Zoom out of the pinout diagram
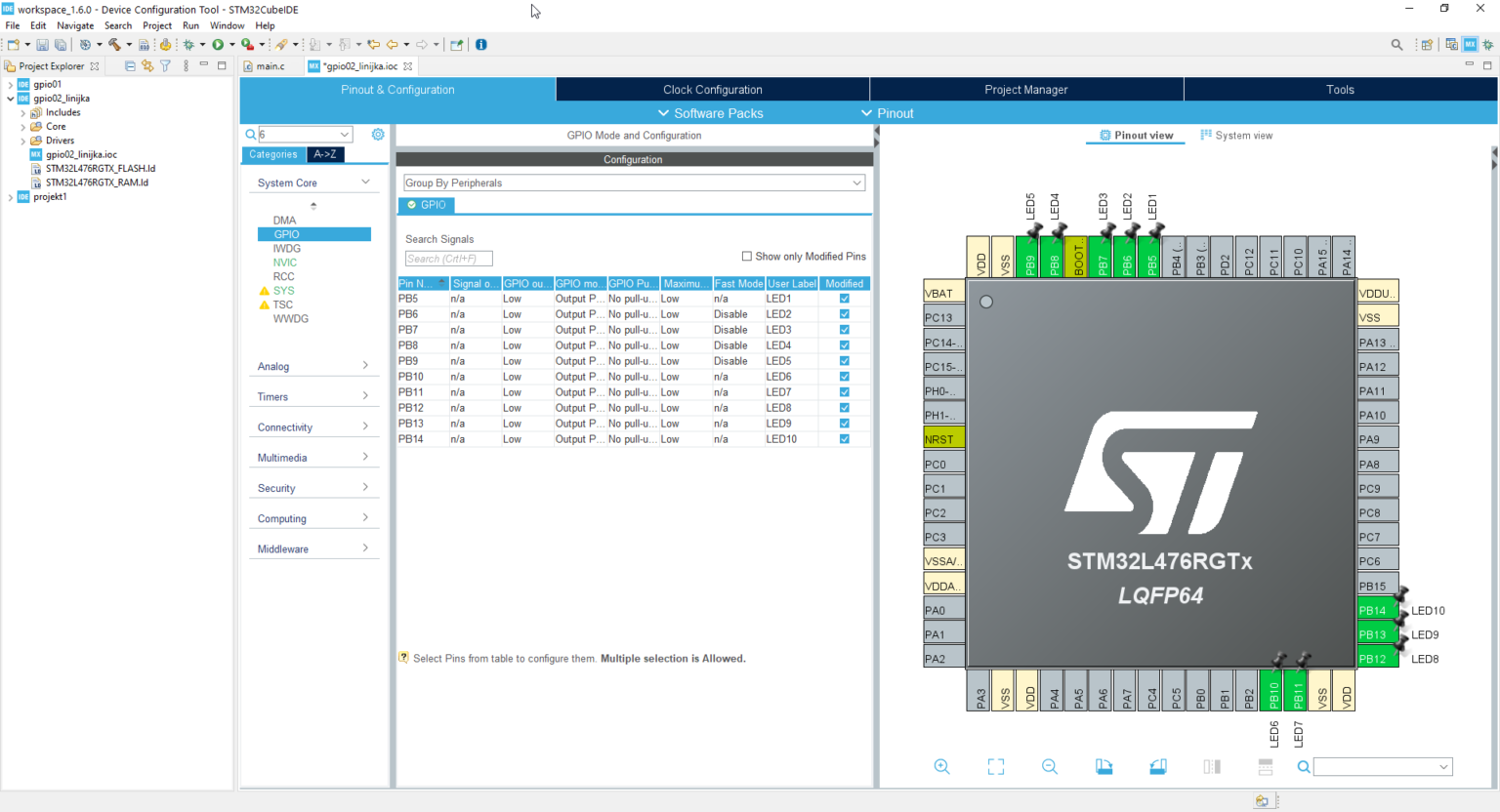1500x812 pixels. pyautogui.click(x=1049, y=766)
